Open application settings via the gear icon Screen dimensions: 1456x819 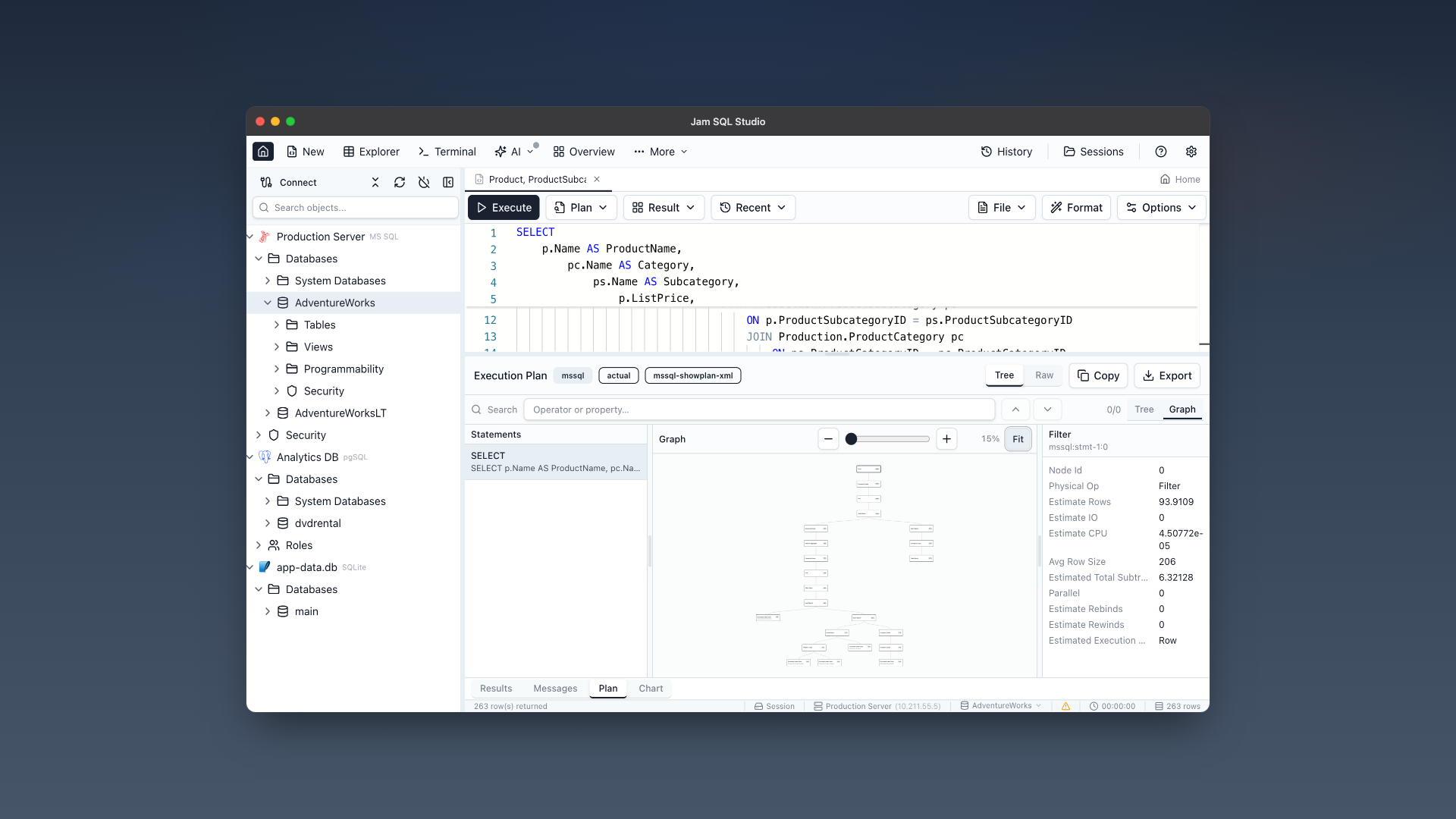(x=1191, y=151)
